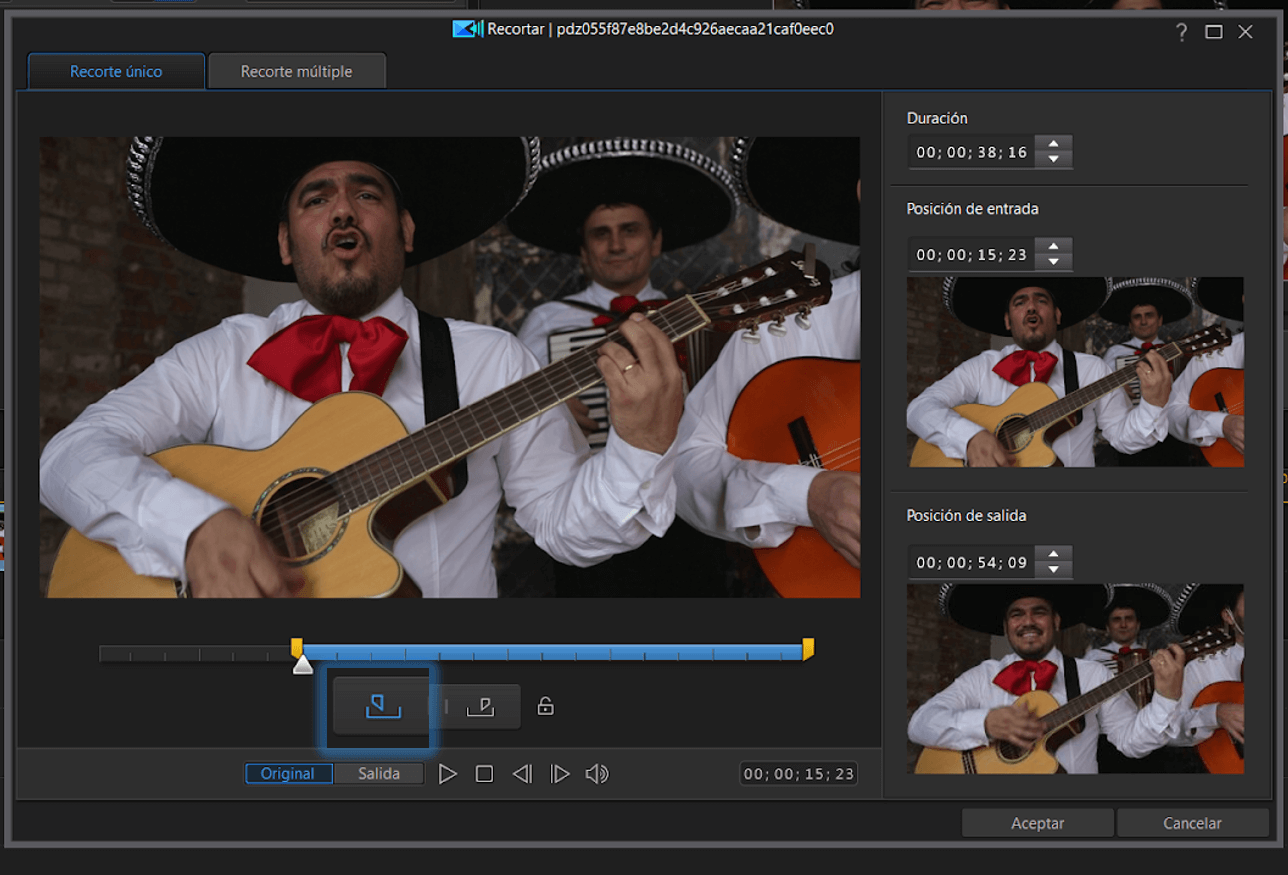This screenshot has width=1288, height=875.
Task: Click the white playhead triangle on trim bar
Action: [303, 665]
